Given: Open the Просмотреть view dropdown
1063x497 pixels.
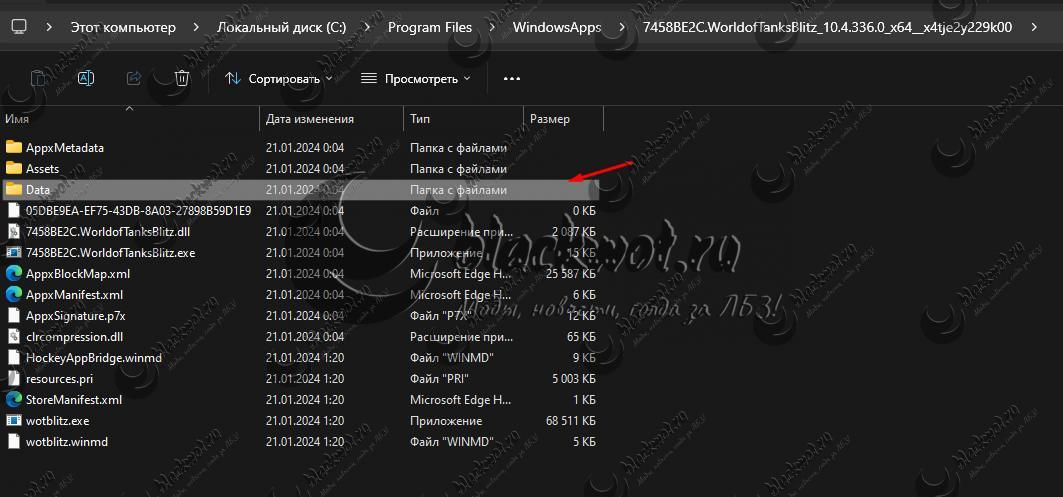Looking at the screenshot, I should (416, 79).
